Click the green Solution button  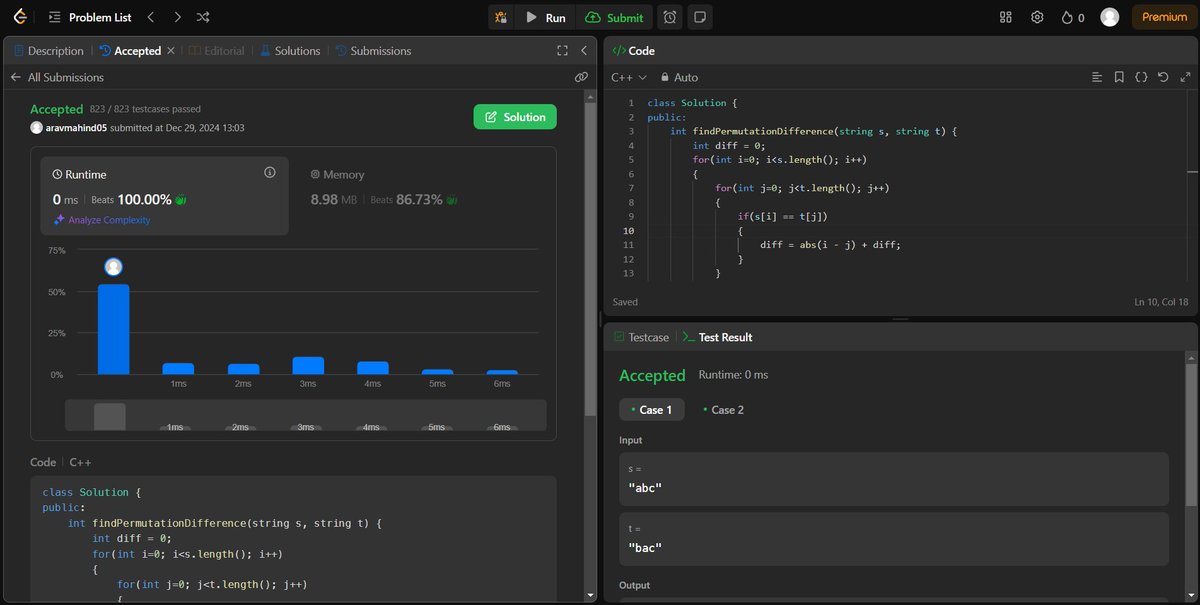click(x=515, y=117)
